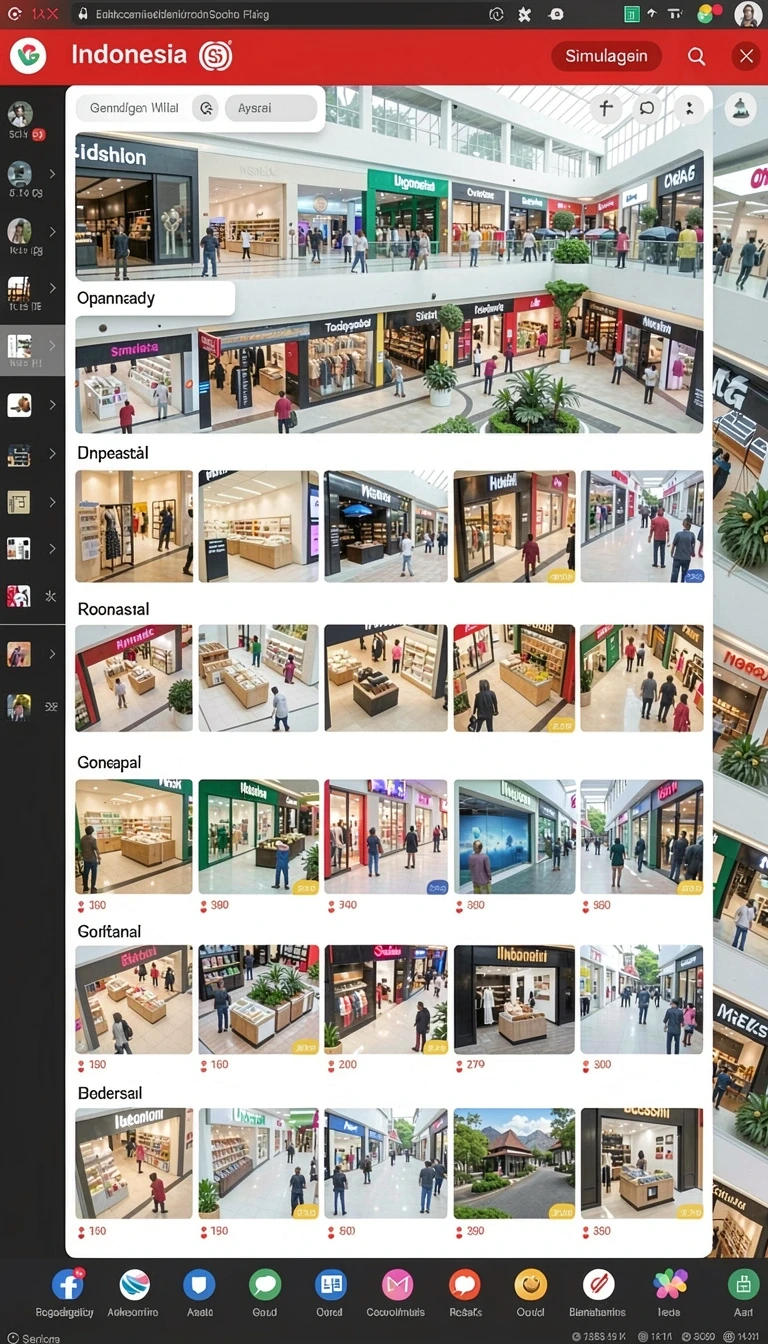Expand the fourth sidebar thumbnail row chevron
The image size is (768, 1344).
click(52, 290)
